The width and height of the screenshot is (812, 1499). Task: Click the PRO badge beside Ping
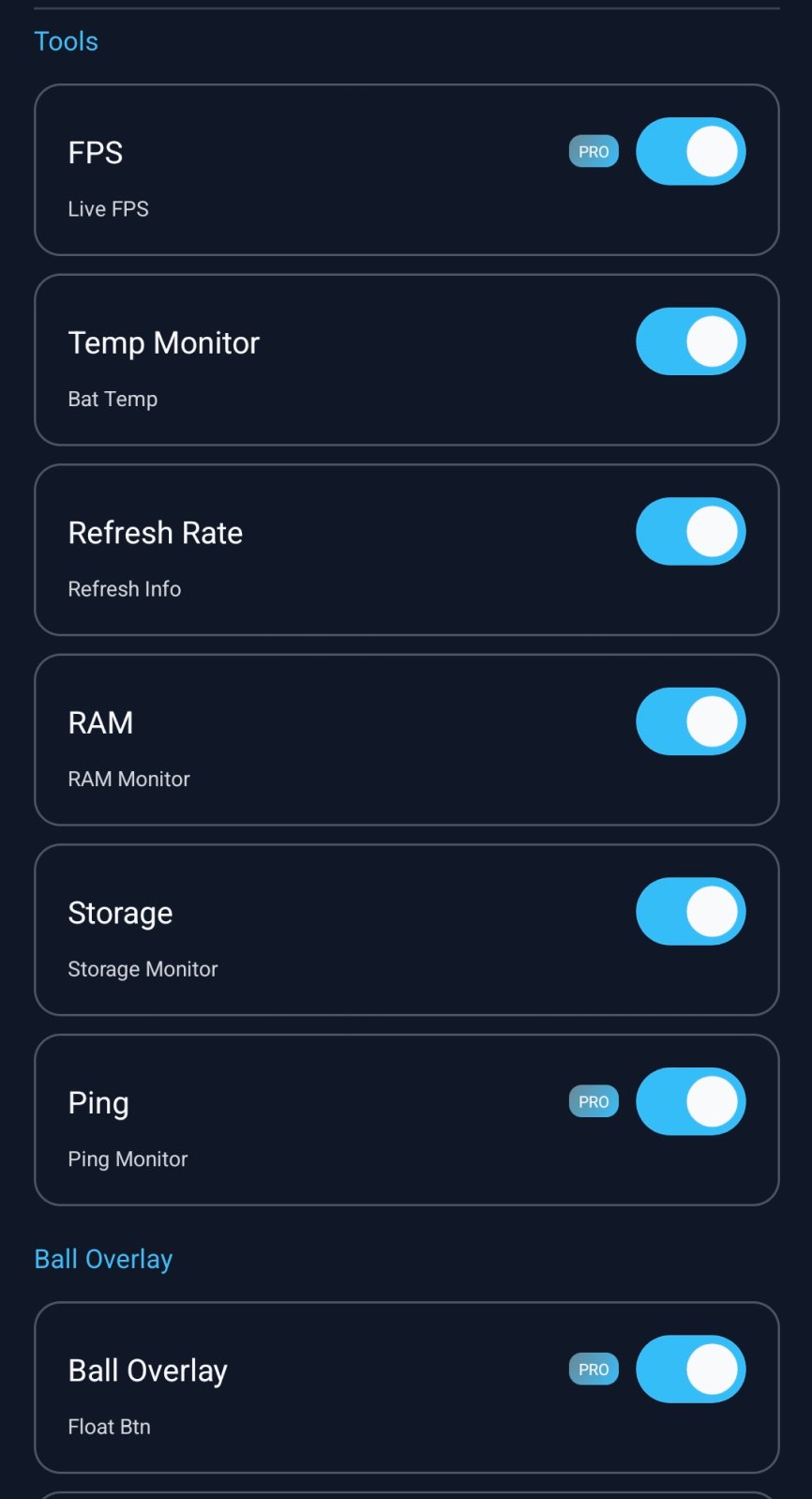point(594,1101)
